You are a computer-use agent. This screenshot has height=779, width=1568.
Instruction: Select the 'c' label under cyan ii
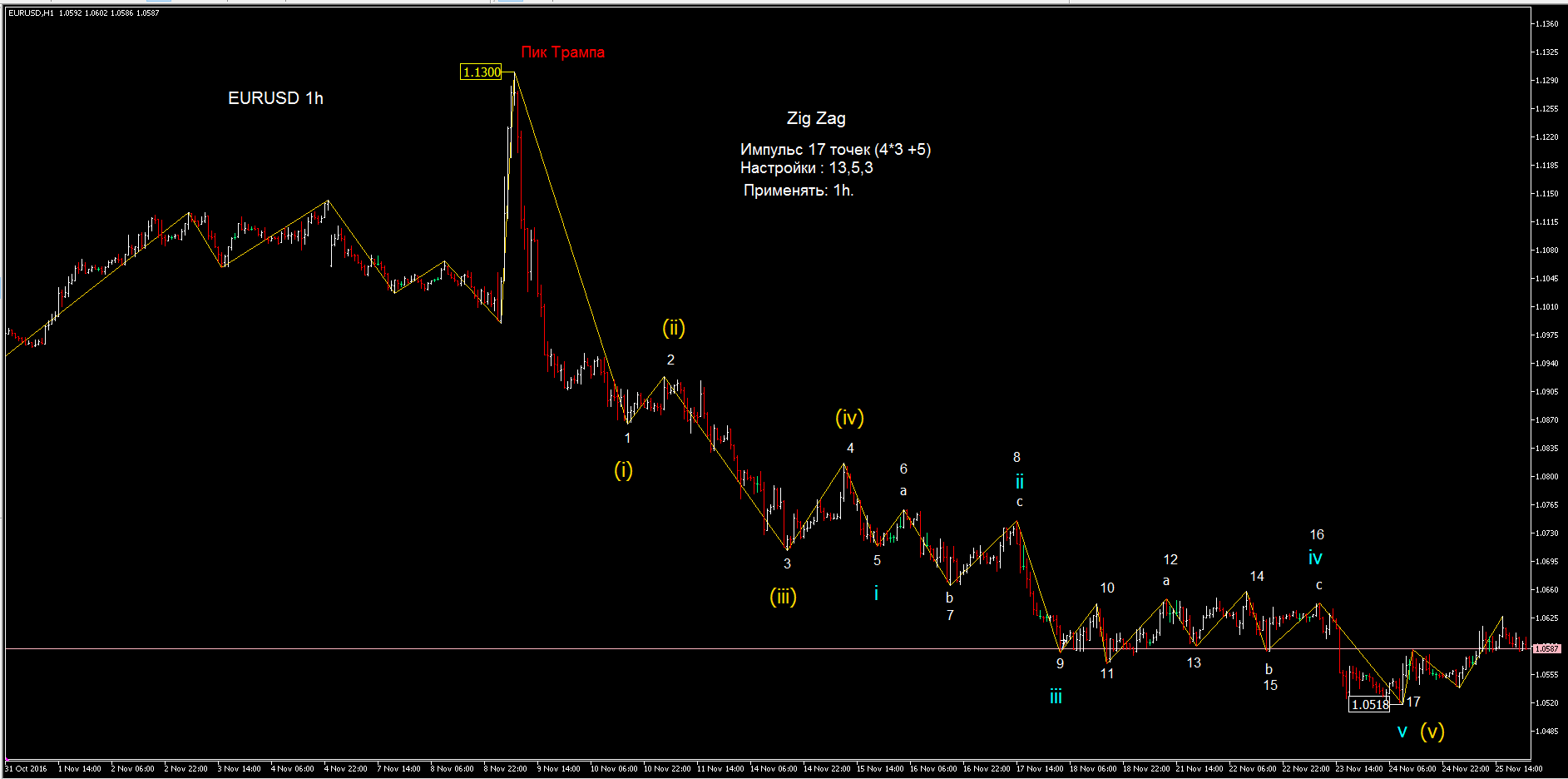pos(1019,502)
